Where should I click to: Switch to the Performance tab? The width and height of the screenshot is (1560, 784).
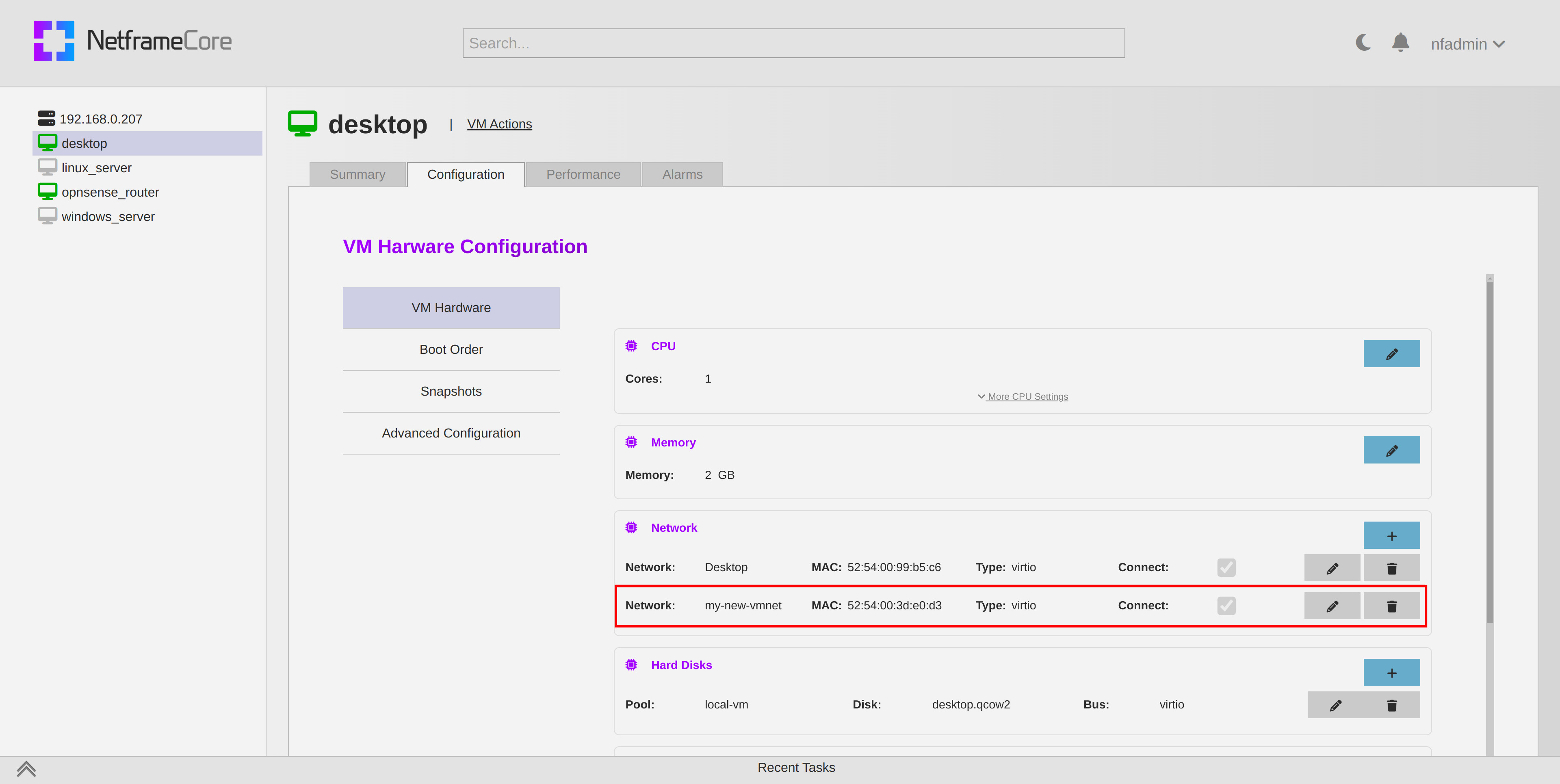point(583,174)
